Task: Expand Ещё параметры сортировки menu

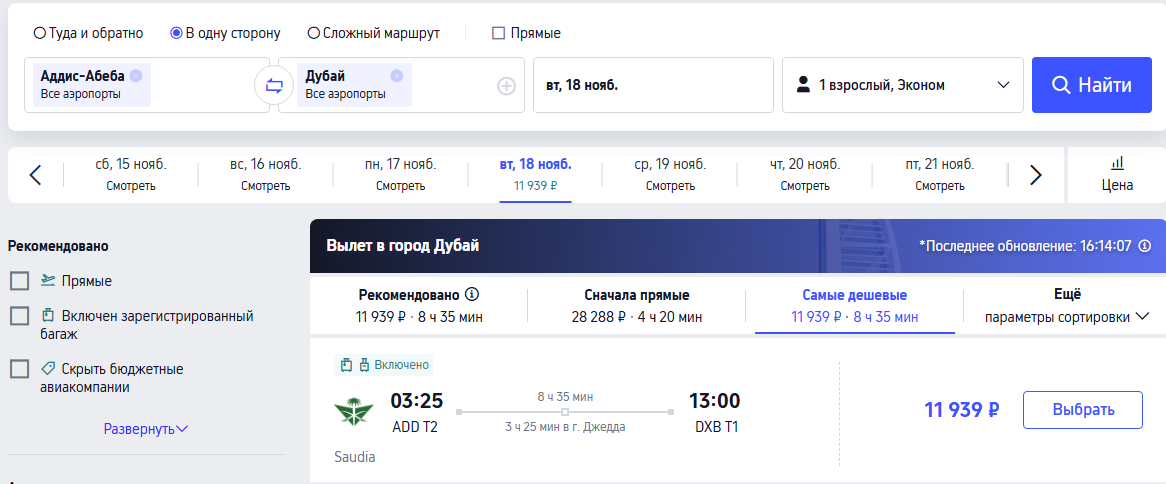Action: [x=1067, y=306]
